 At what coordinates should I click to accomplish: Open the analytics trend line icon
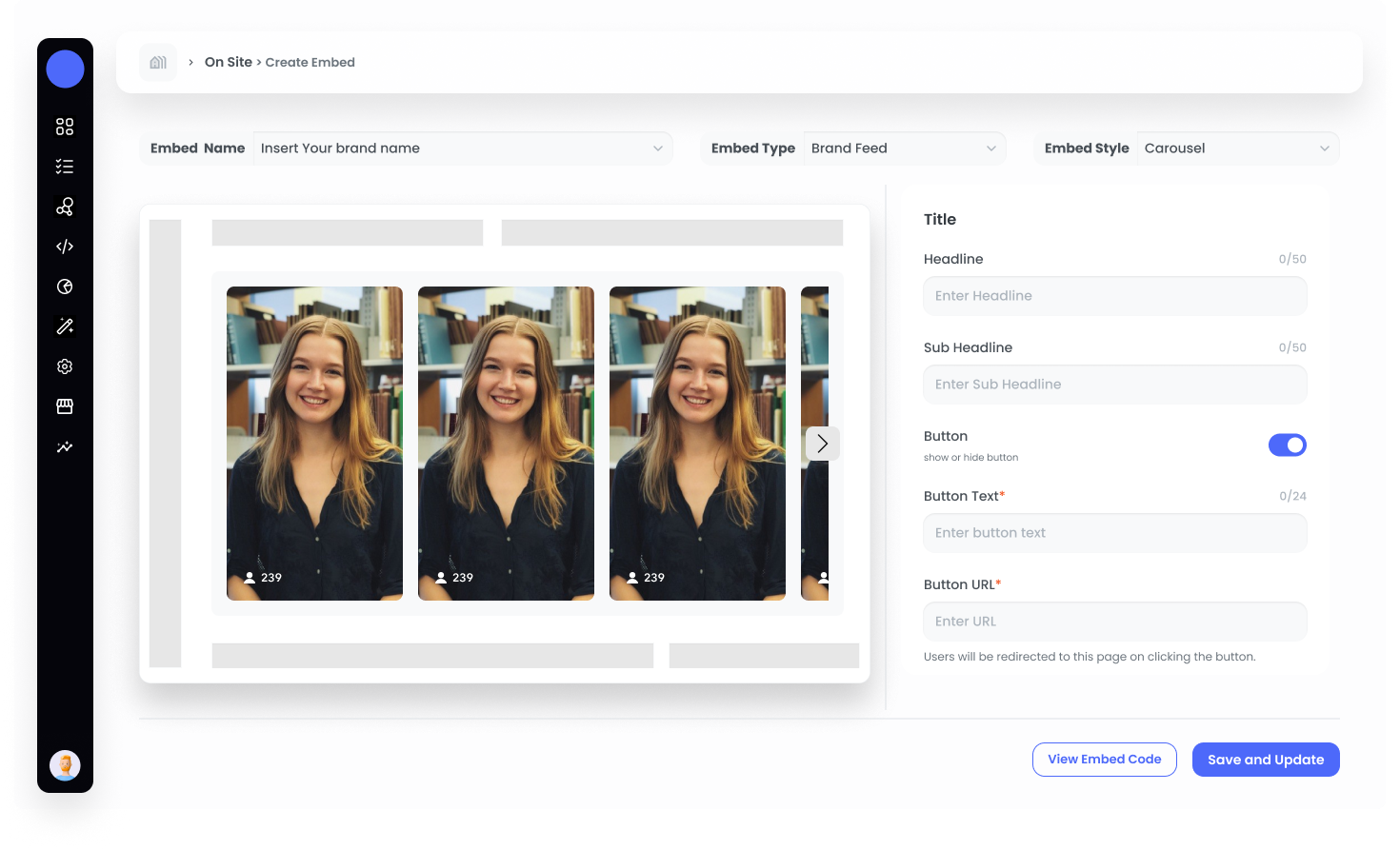(x=65, y=446)
